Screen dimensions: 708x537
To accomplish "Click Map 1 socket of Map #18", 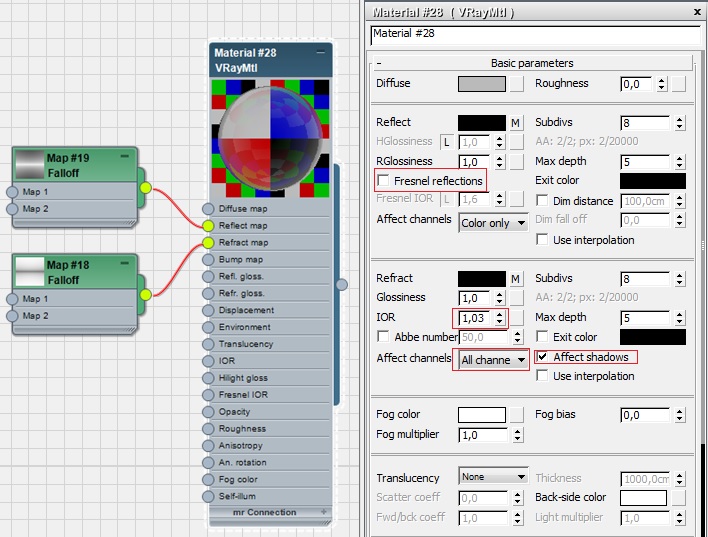I will (x=12, y=299).
